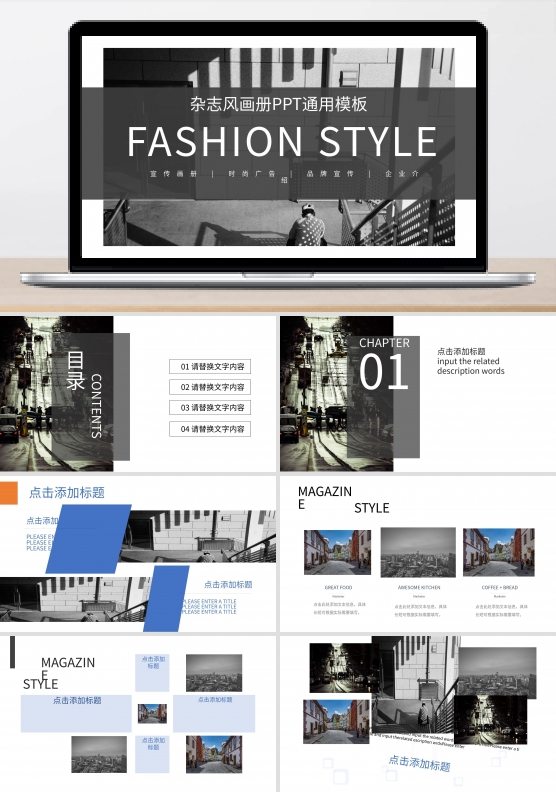The image size is (556, 792).
Task: Click the MAGAZINE STYLE heading above three photos
Action: point(343,499)
